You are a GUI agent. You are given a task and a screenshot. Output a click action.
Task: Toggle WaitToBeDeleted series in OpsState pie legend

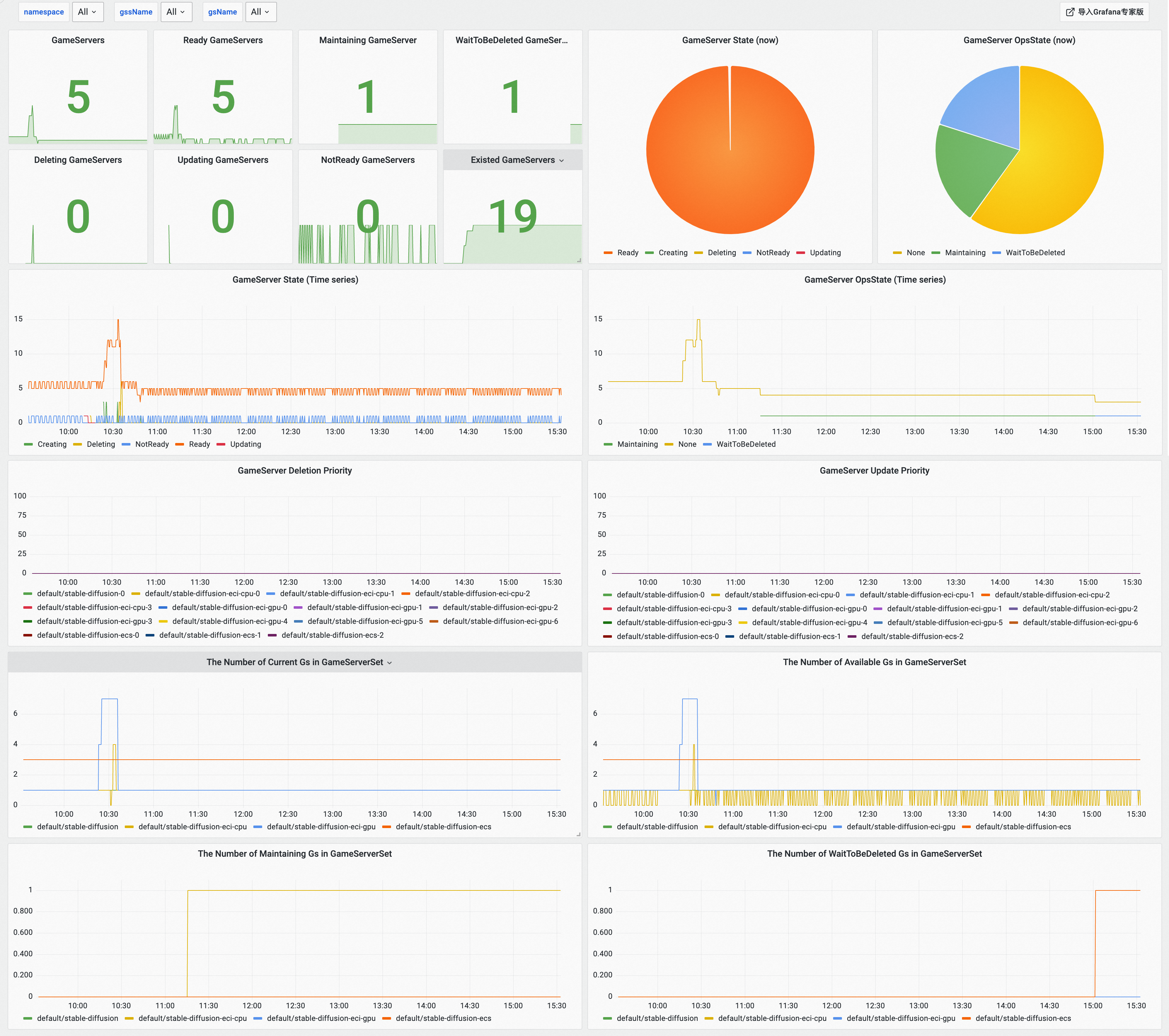pos(1028,253)
